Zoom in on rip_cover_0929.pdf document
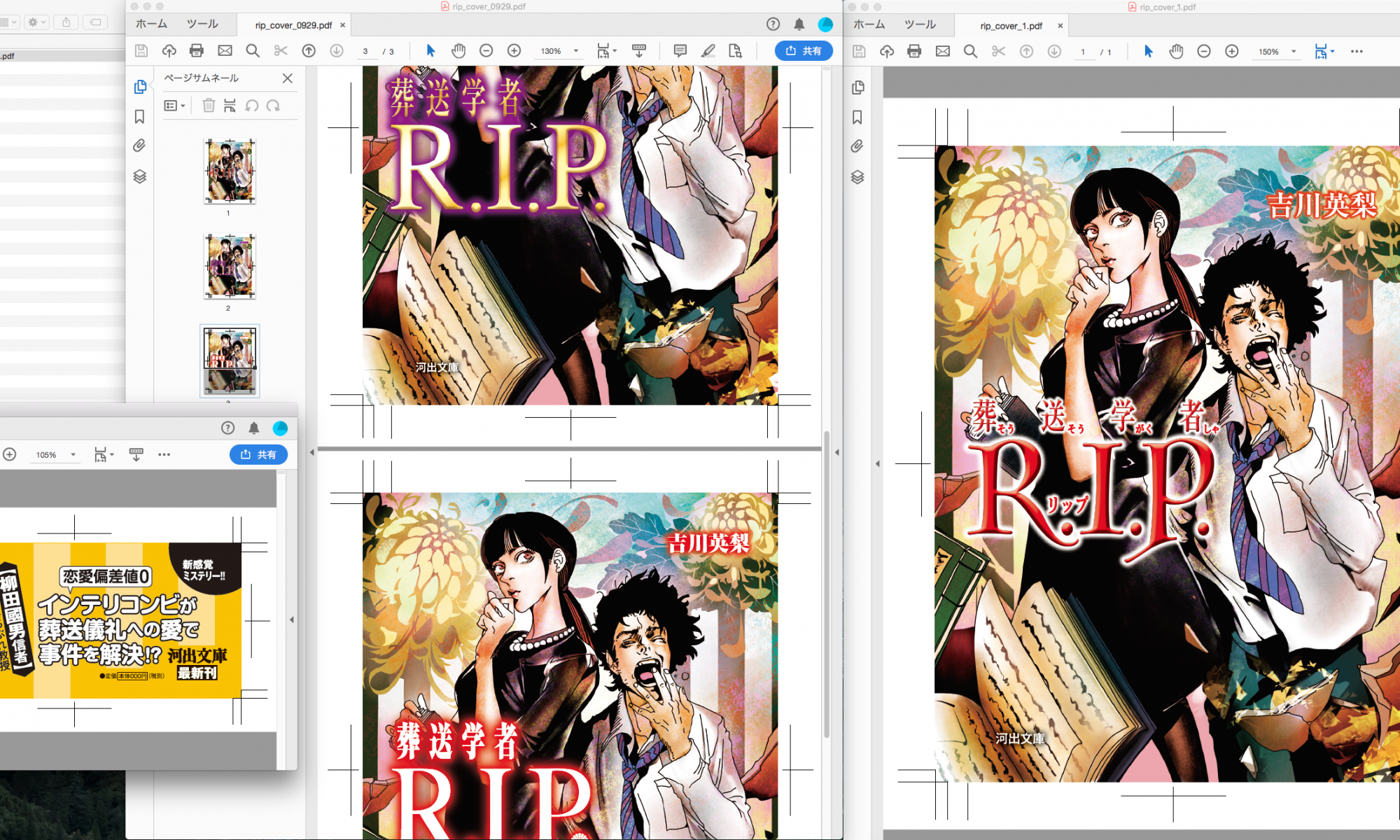 coord(514,51)
